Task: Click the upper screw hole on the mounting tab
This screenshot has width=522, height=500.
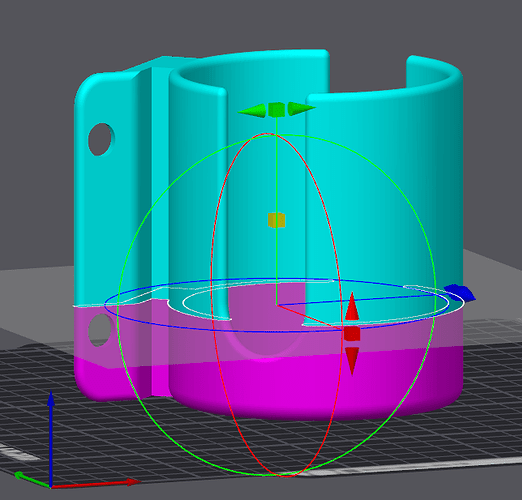Action: [x=101, y=139]
